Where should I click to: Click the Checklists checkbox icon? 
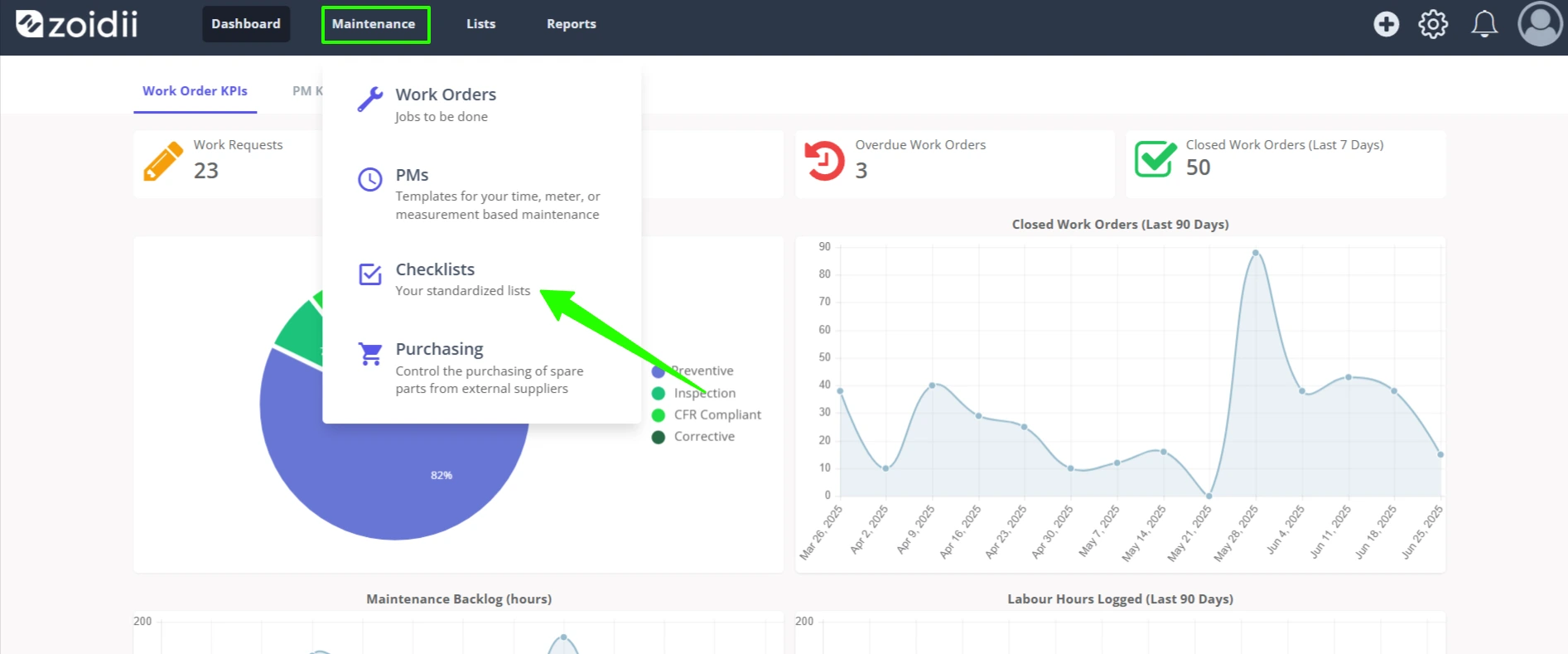370,274
